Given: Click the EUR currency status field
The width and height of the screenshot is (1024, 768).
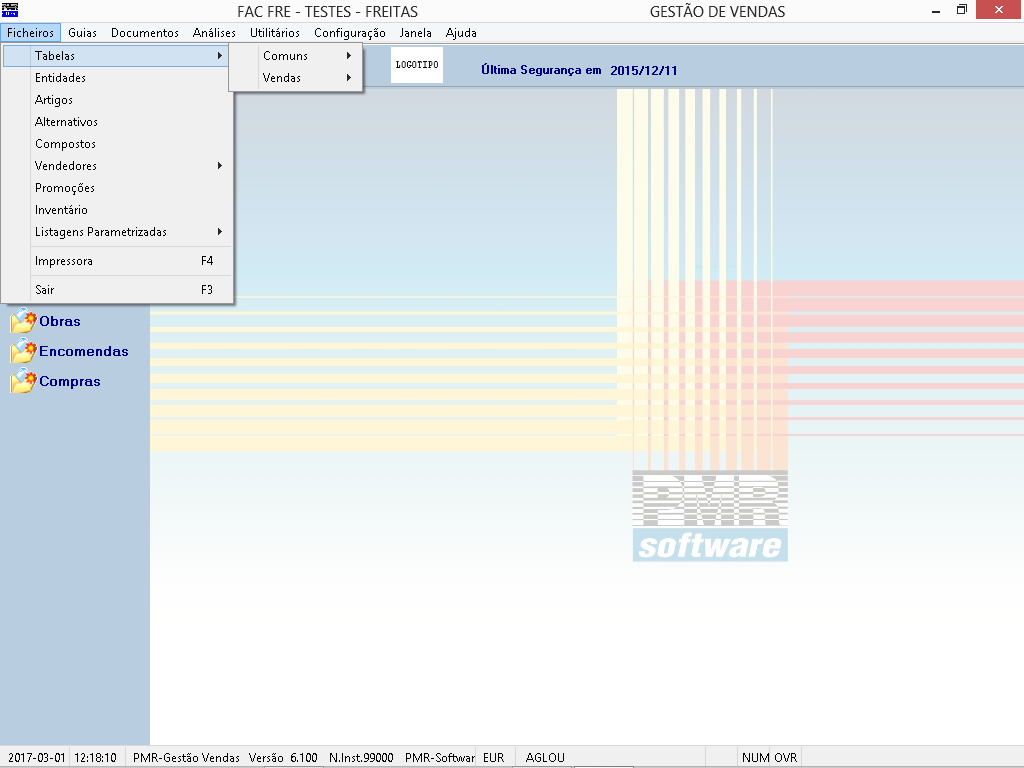Looking at the screenshot, I should click(494, 758).
